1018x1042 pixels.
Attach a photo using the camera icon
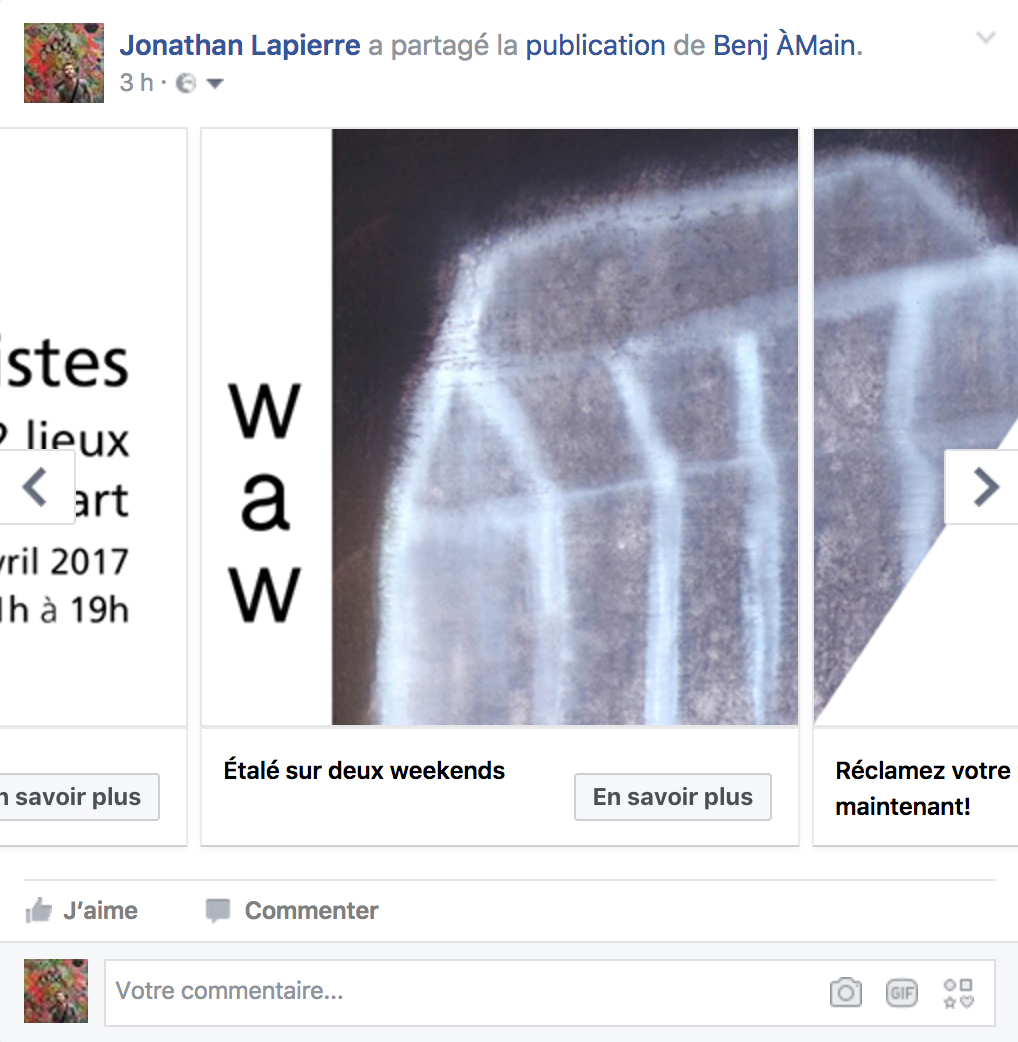[x=845, y=993]
